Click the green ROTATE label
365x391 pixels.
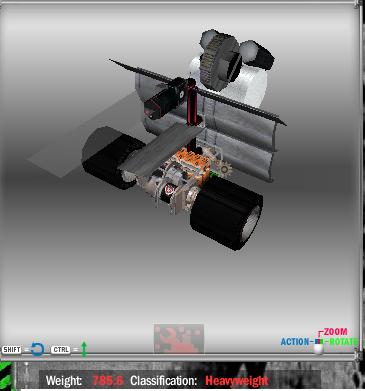pyautogui.click(x=343, y=342)
